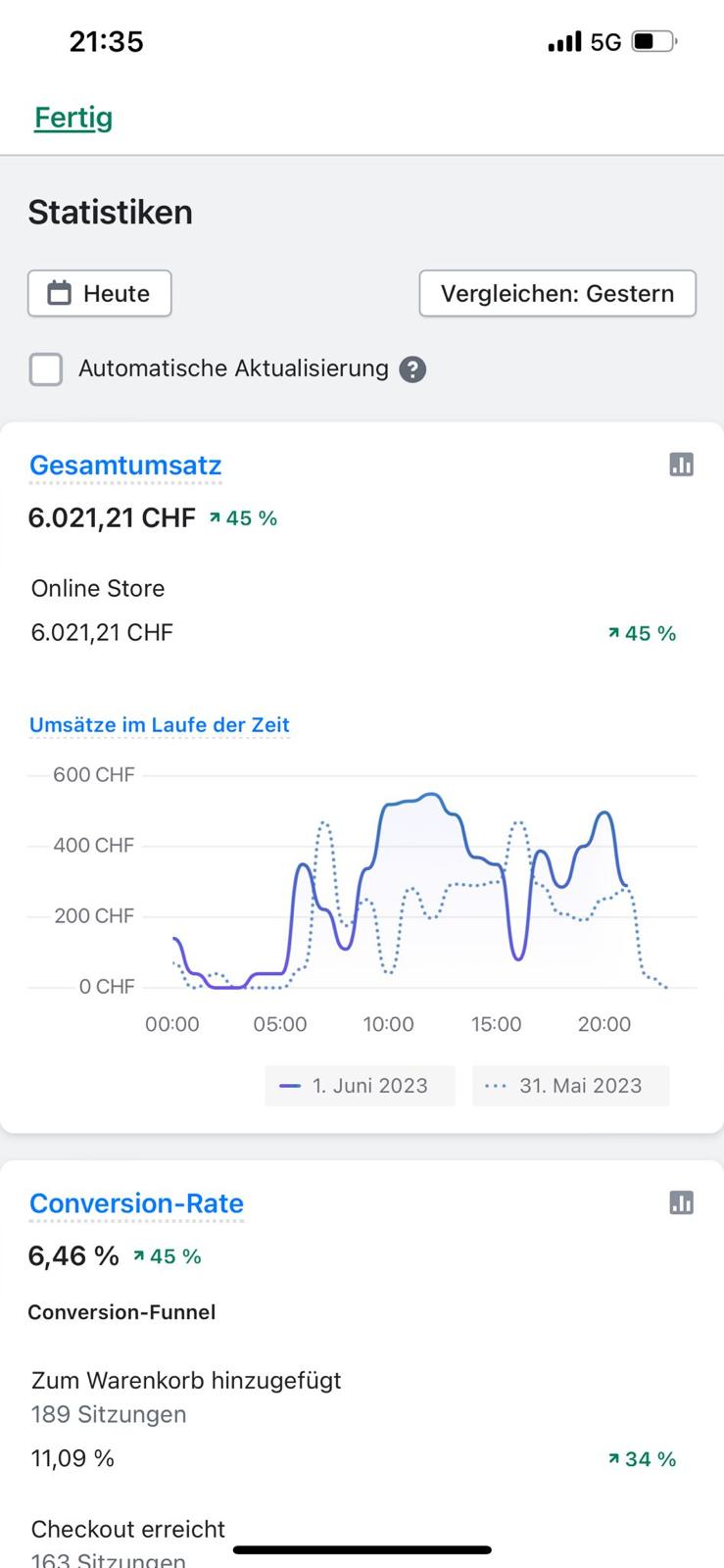
Task: Toggle 1. Juni 2023 legend series
Action: (360, 1086)
